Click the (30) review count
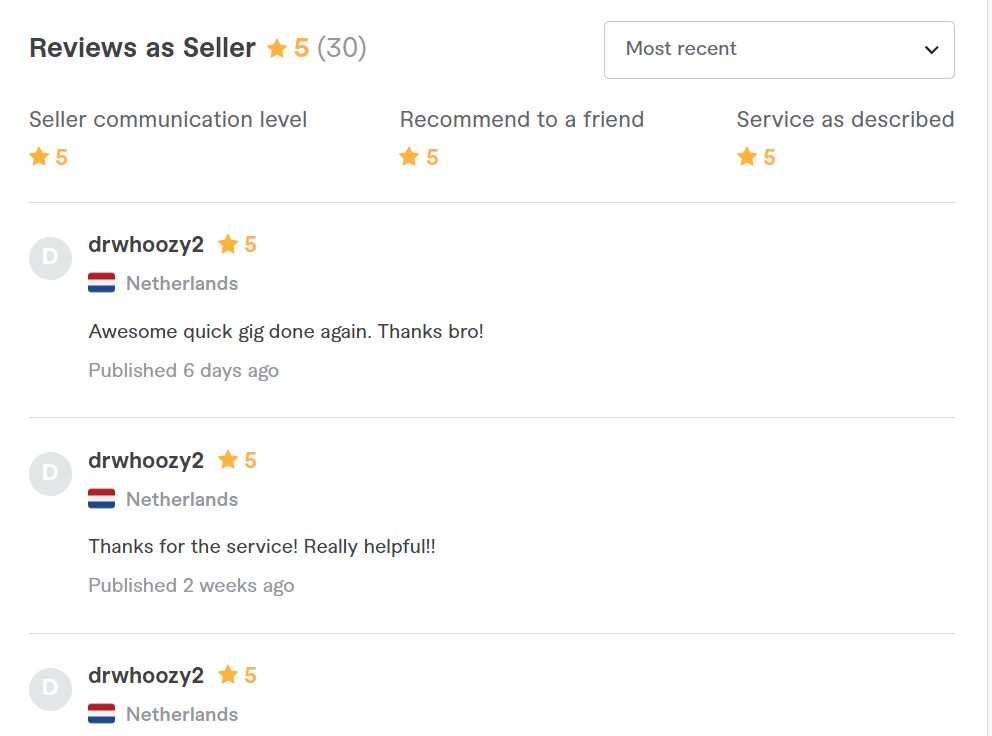 pos(342,48)
